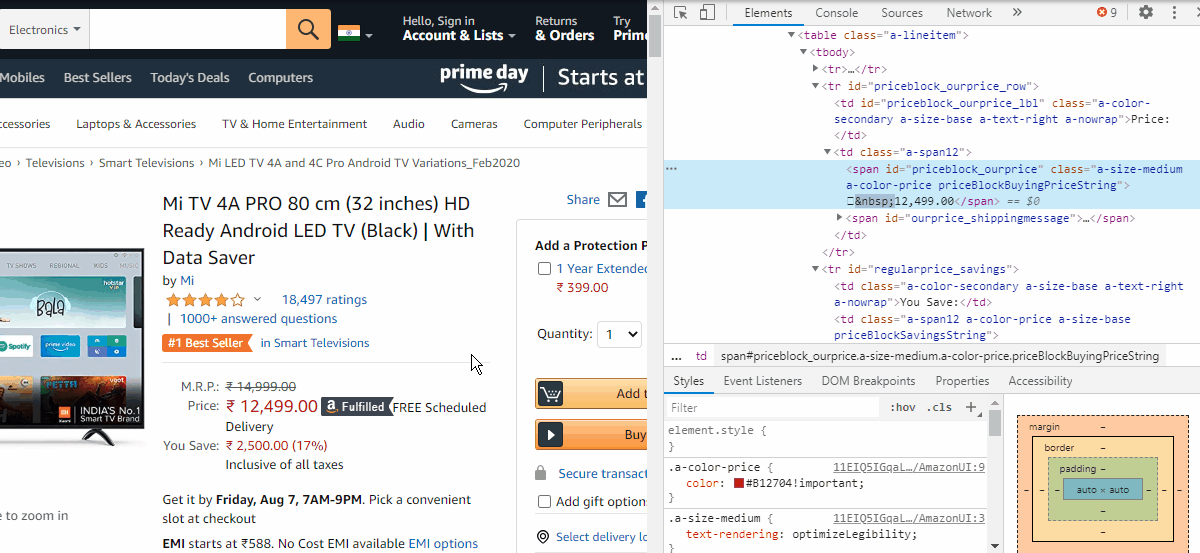Click the breadcrumb ellipsis in the DOM path bar
The image size is (1200, 553).
click(x=677, y=356)
